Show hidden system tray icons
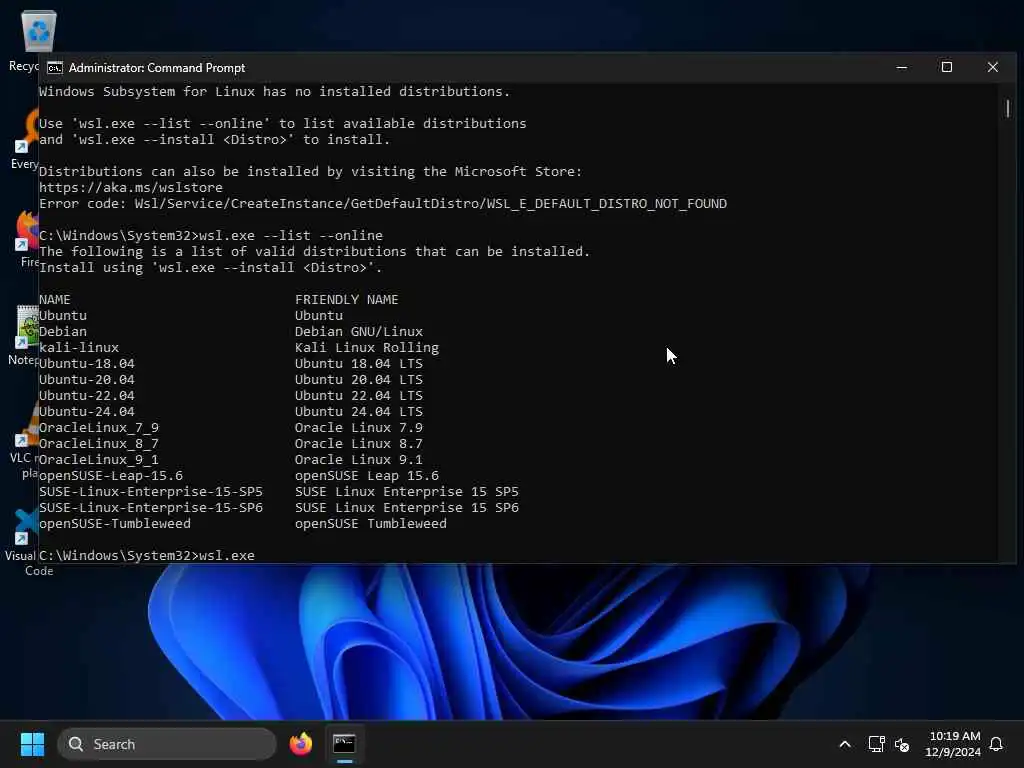The width and height of the screenshot is (1024, 768). (844, 744)
